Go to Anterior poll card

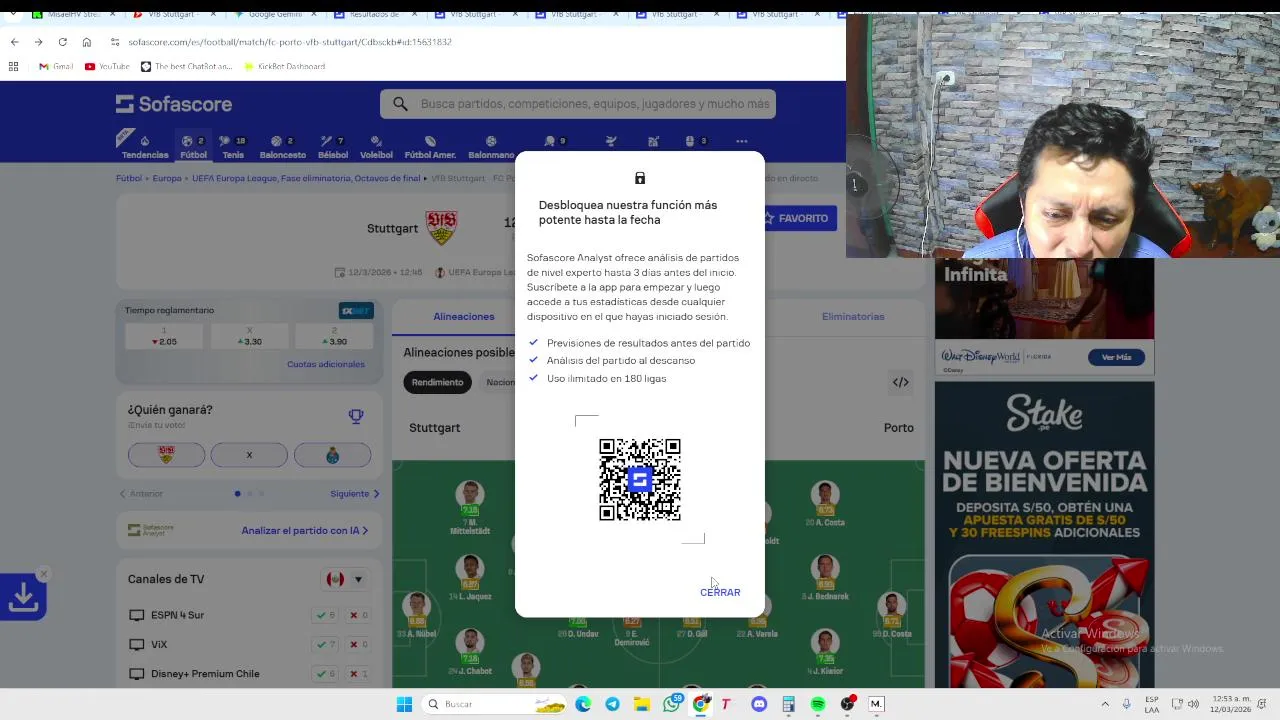click(141, 494)
